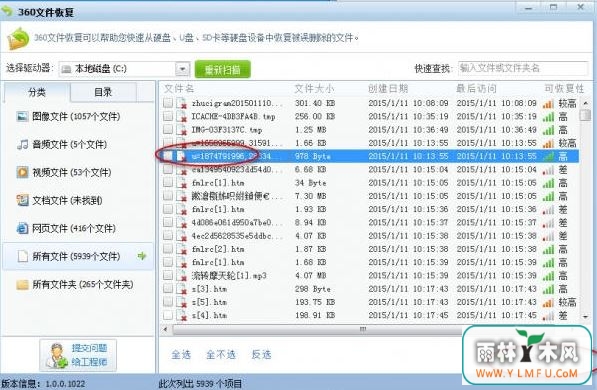Check the zhucigram20150110 file checkbox
This screenshot has width=597, height=390.
coord(168,103)
